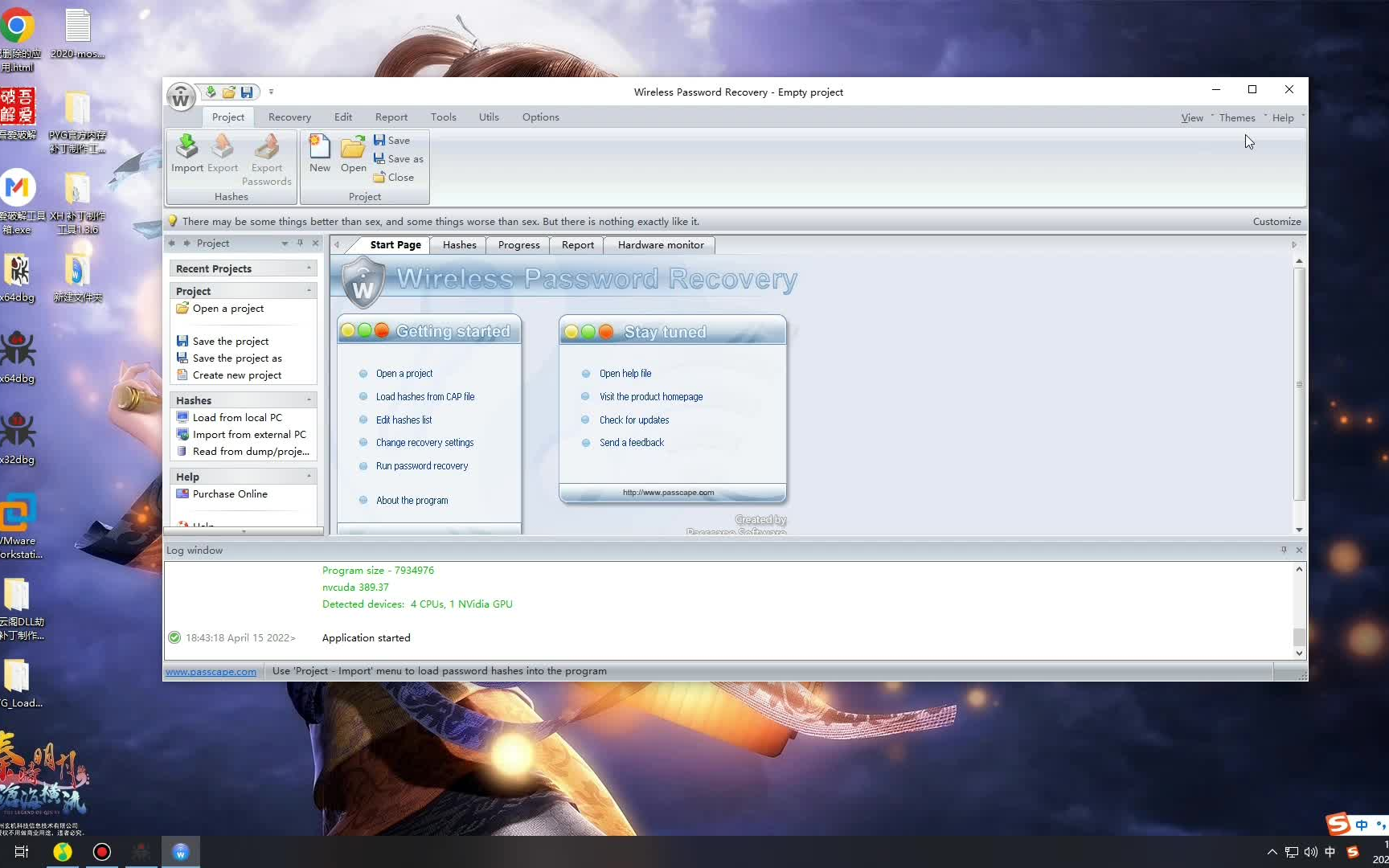Viewport: 1389px width, 868px height.
Task: Click the Send a feedback link
Action: pyautogui.click(x=631, y=443)
